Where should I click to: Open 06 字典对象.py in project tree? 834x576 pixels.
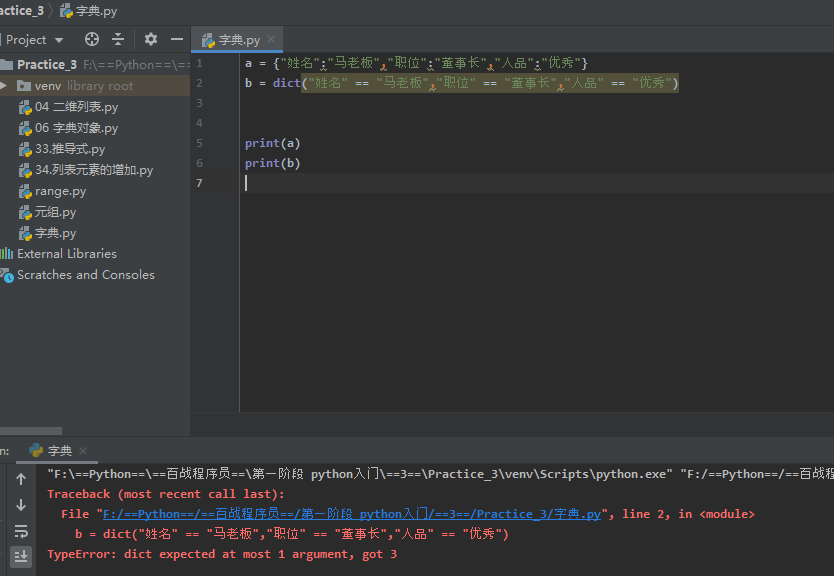point(76,128)
